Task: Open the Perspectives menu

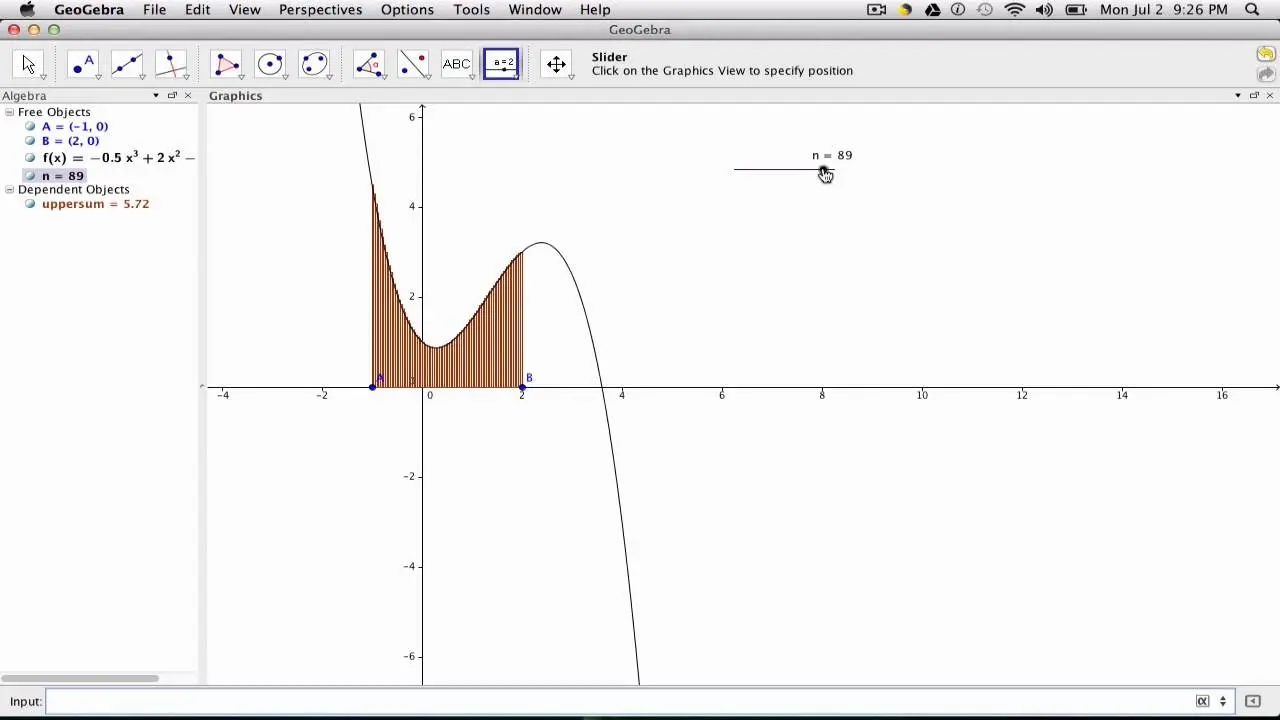Action: tap(320, 10)
